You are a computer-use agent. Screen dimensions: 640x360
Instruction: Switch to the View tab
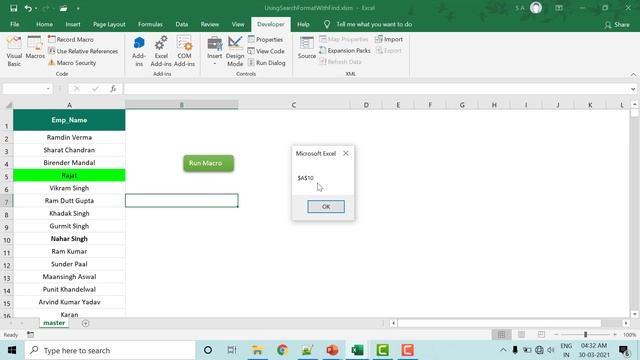238,24
